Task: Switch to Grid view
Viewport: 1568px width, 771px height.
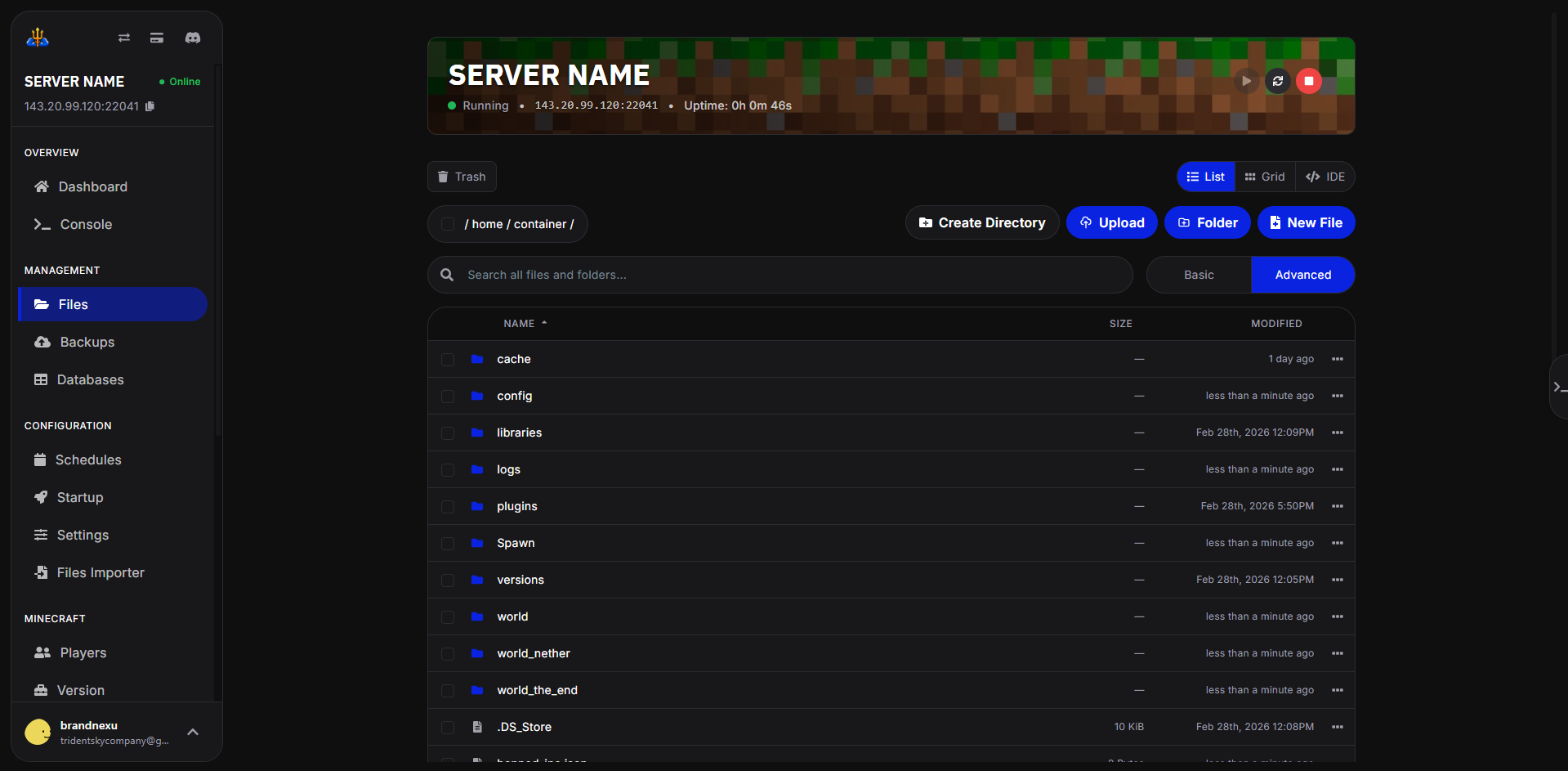Action: [x=1265, y=177]
